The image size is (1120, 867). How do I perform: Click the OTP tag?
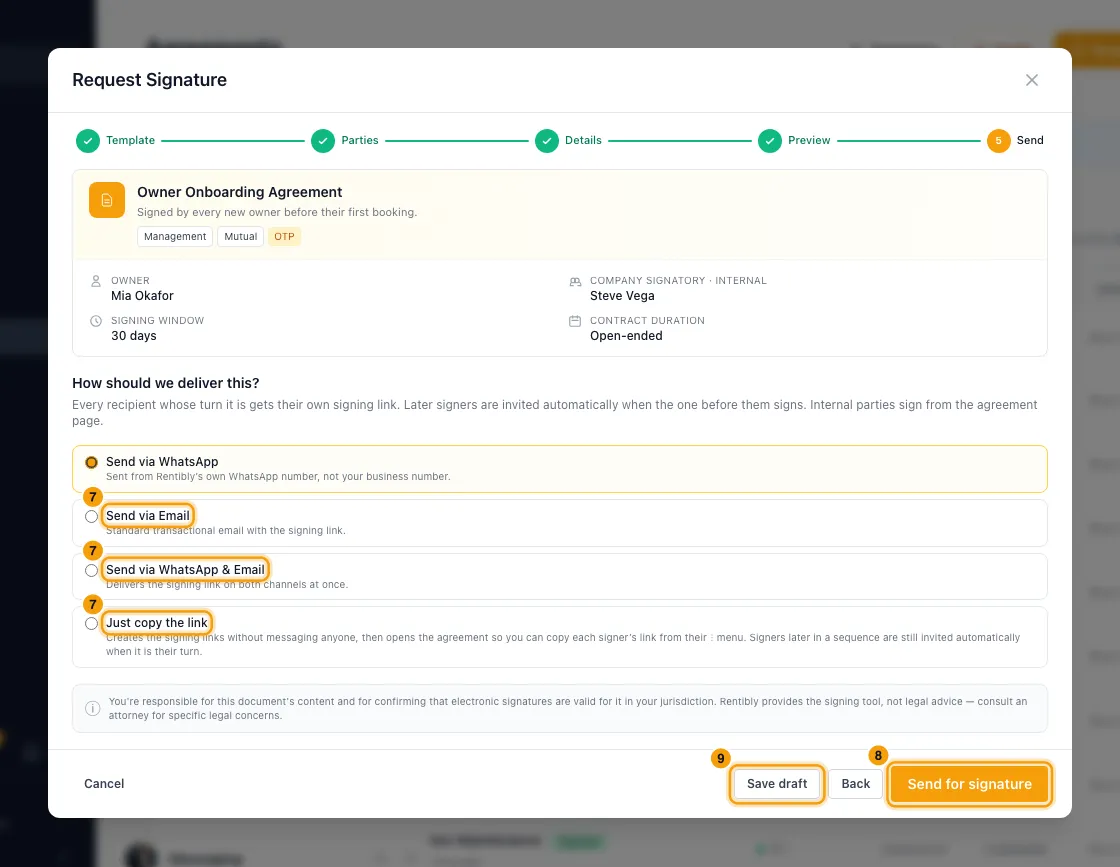point(284,236)
